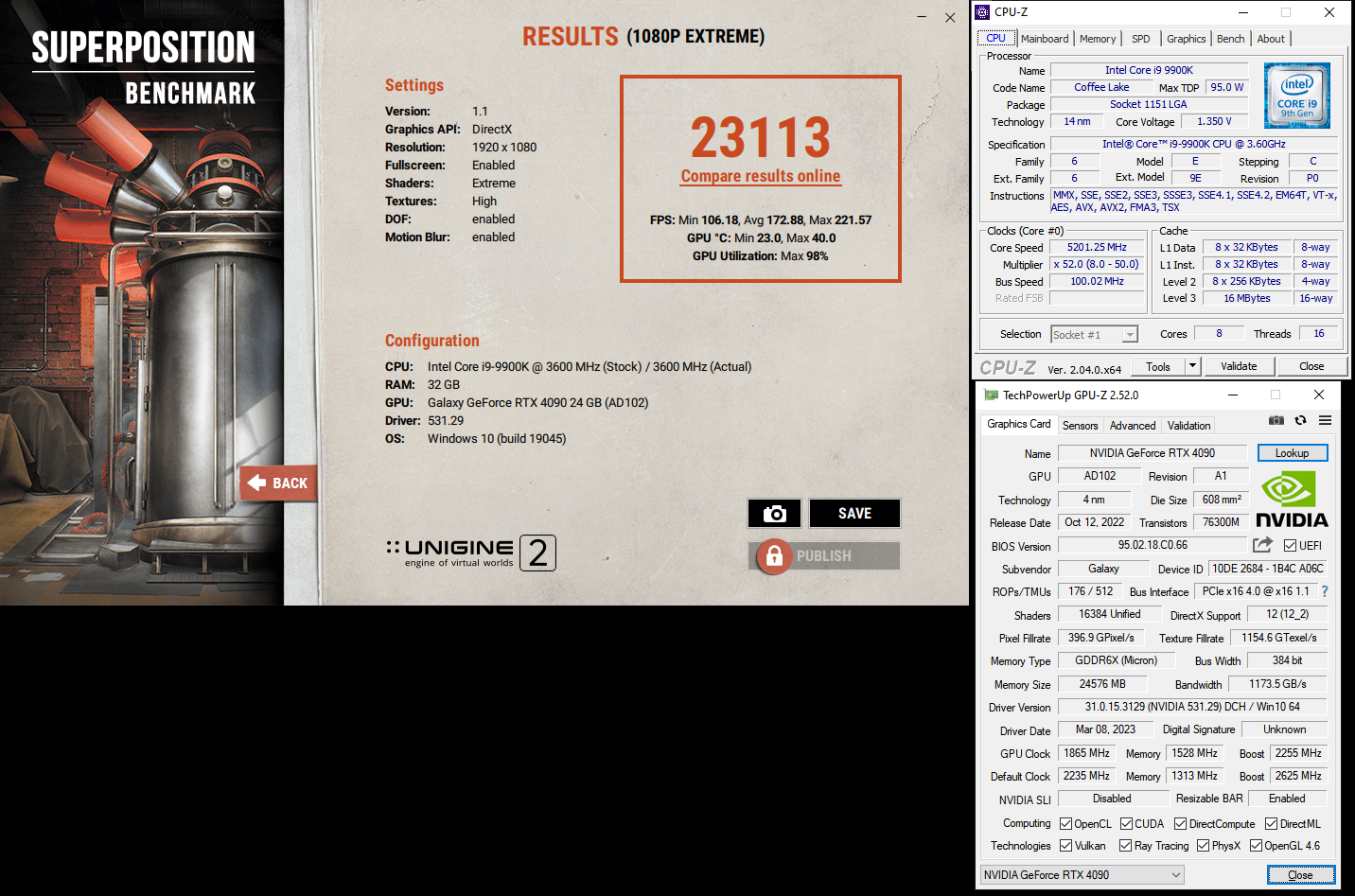Close the Superposition results window
This screenshot has width=1355, height=896.
tap(950, 17)
